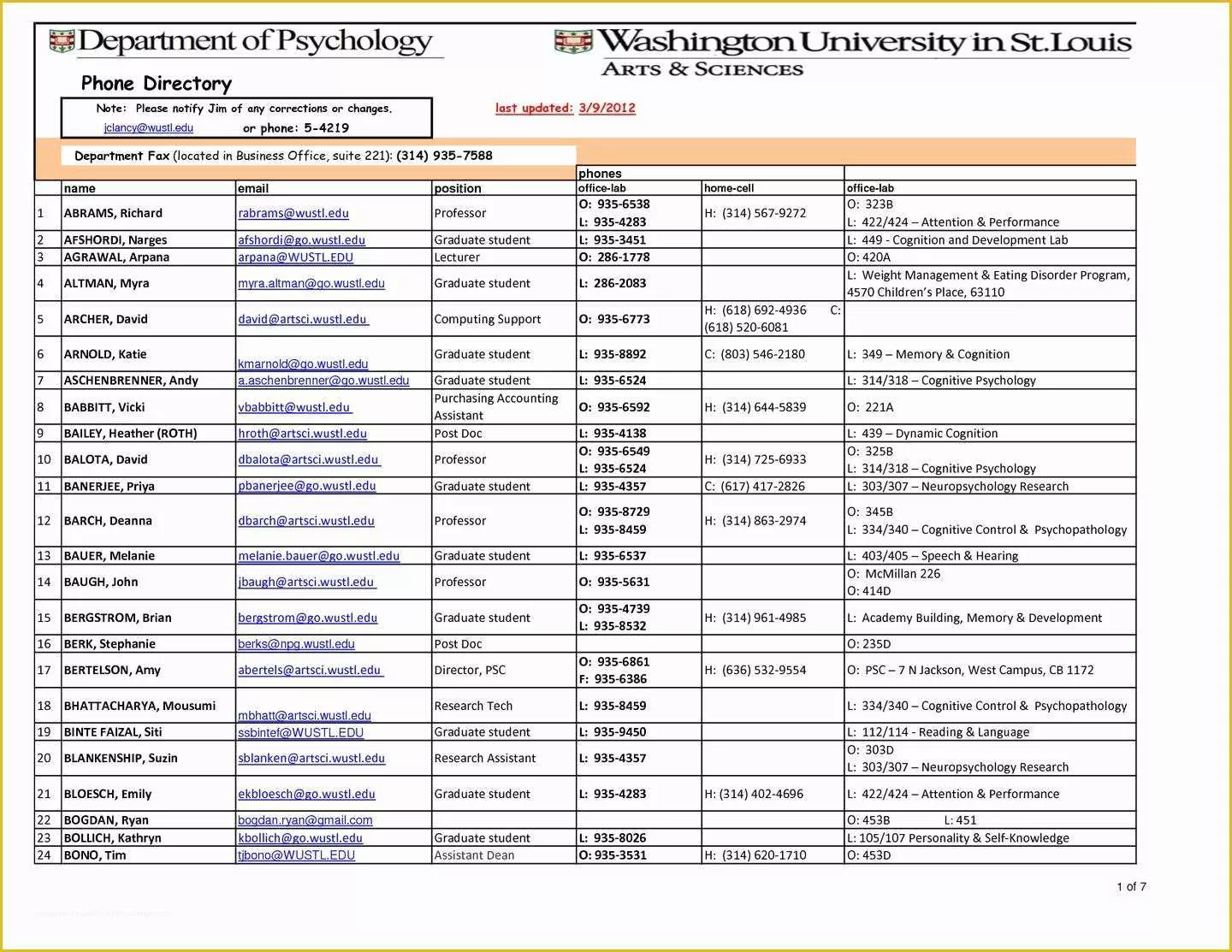Open the pbanerjee@go.wustl.edu email link
1232x952 pixels.
(307, 486)
